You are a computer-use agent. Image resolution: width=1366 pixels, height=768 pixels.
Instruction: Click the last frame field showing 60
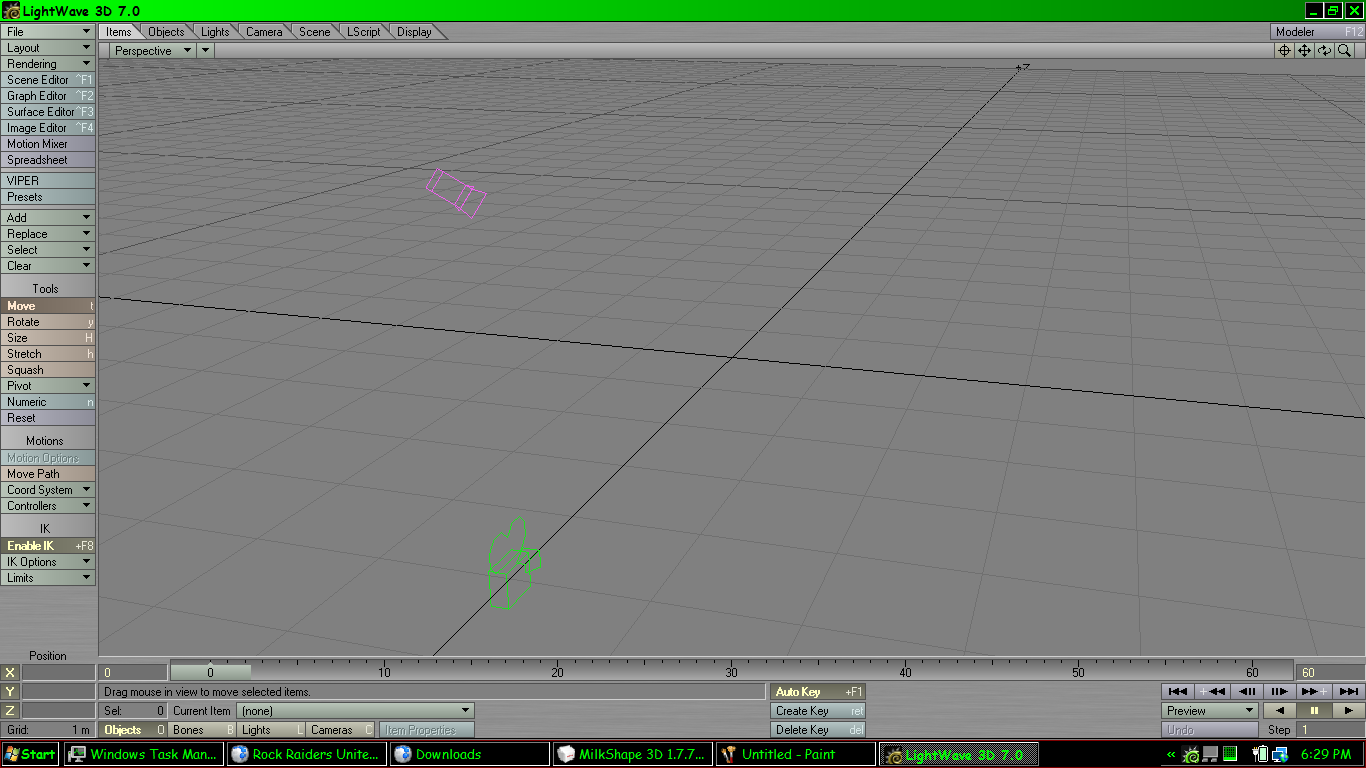(x=1330, y=673)
